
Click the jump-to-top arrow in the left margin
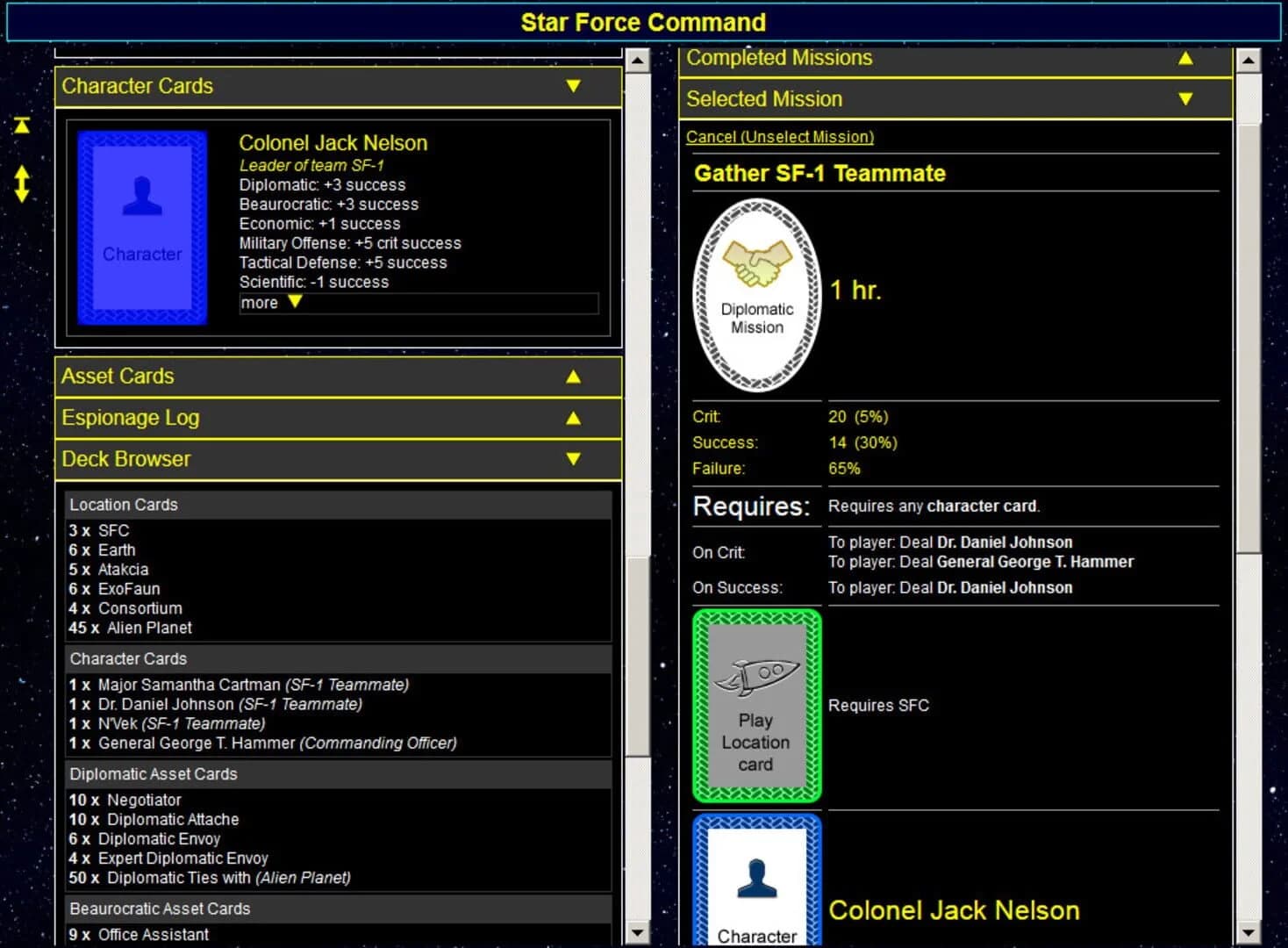coord(20,126)
